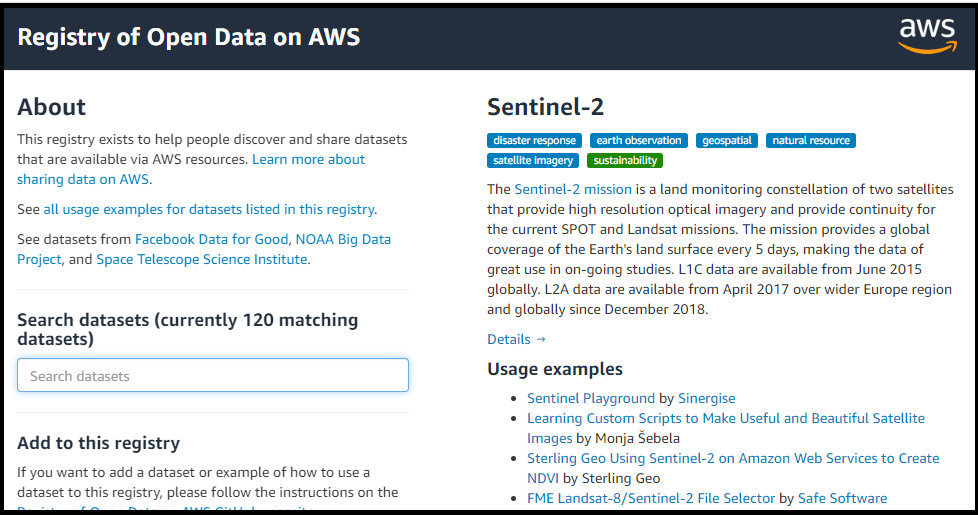
Task: Click the Registry of Open Data header title
Action: pos(189,37)
